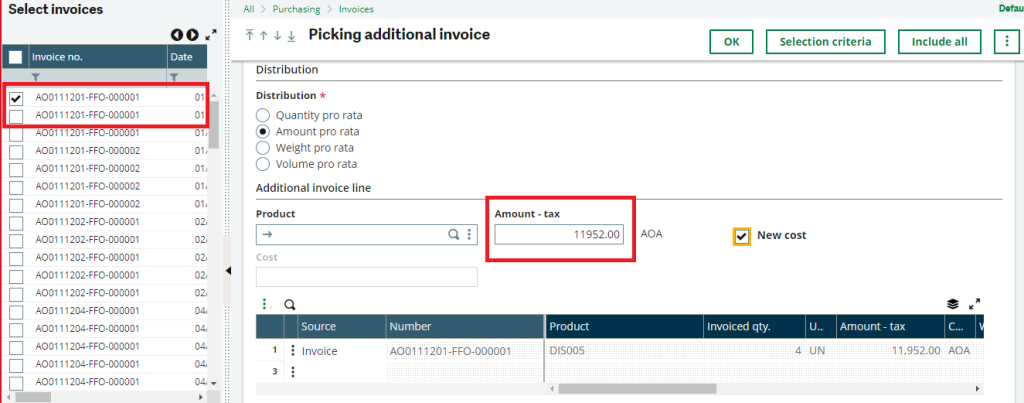The width and height of the screenshot is (1024, 403).
Task: Click the Selection criteria button
Action: pyautogui.click(x=825, y=42)
